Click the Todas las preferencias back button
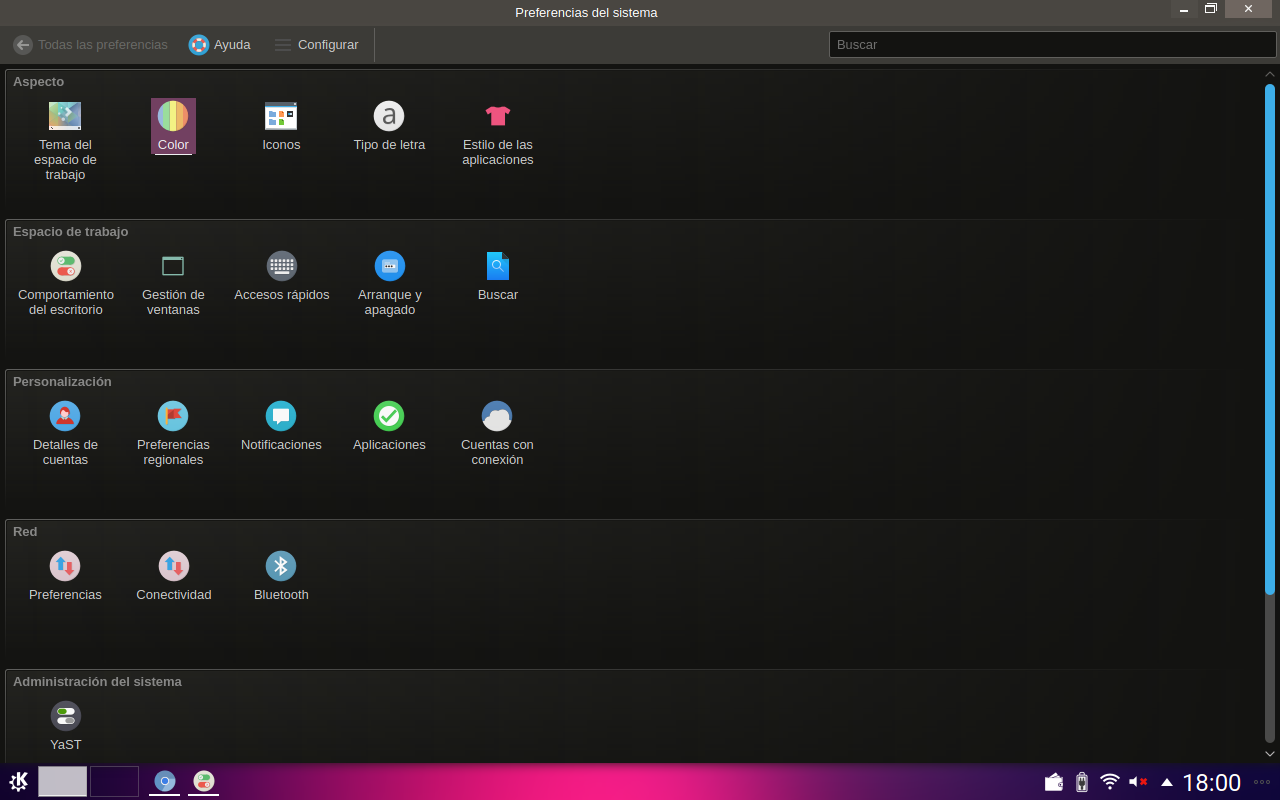This screenshot has width=1280, height=800. point(90,45)
